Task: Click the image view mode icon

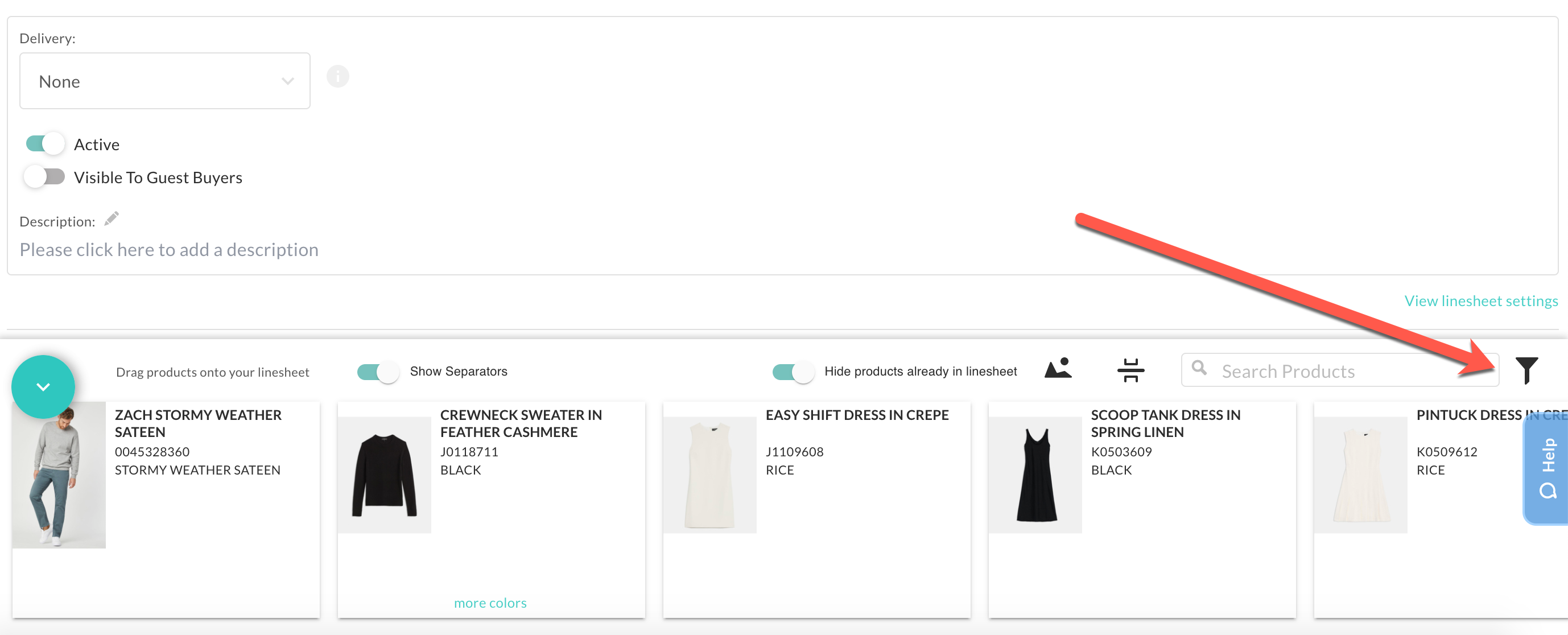Action: coord(1058,368)
